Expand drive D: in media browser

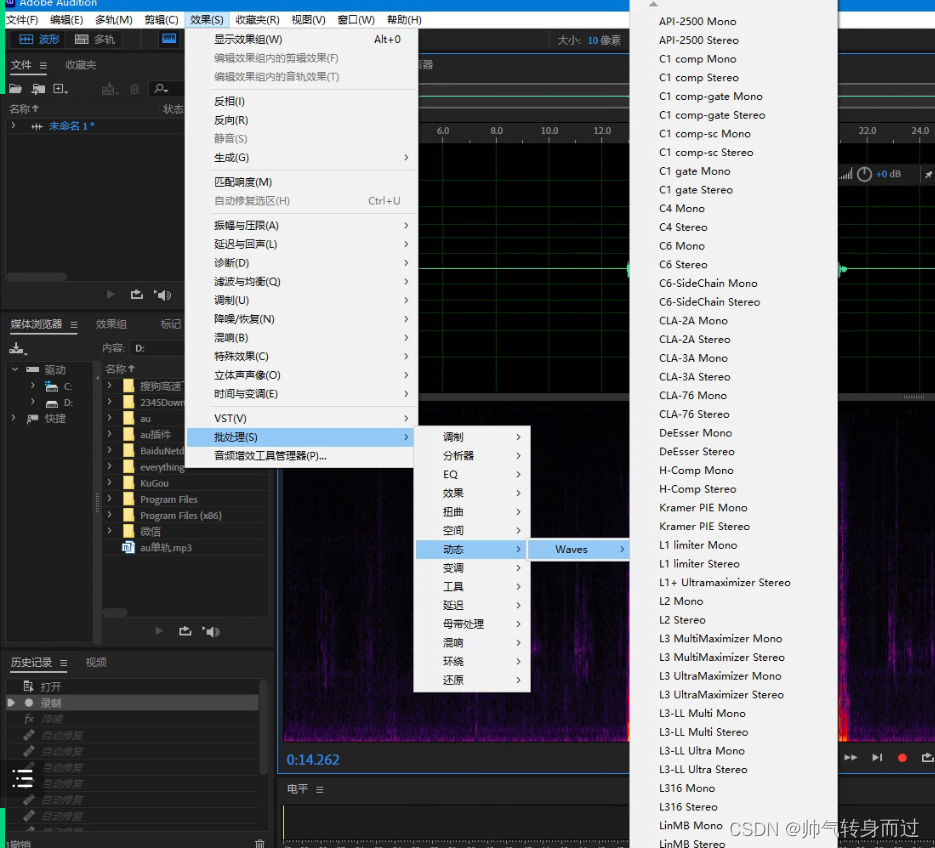tap(32, 403)
